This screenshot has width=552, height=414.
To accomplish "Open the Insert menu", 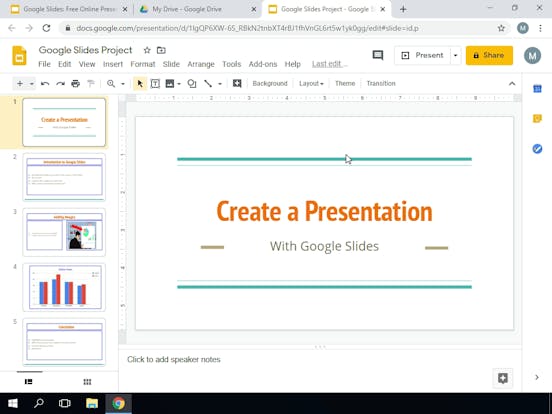I will pyautogui.click(x=113, y=64).
